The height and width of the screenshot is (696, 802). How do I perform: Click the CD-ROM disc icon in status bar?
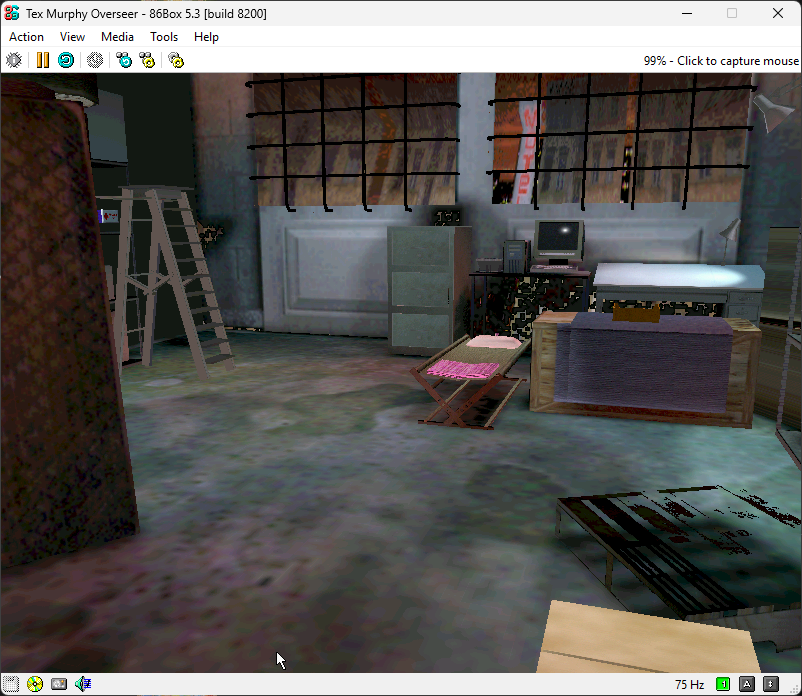(x=35, y=684)
